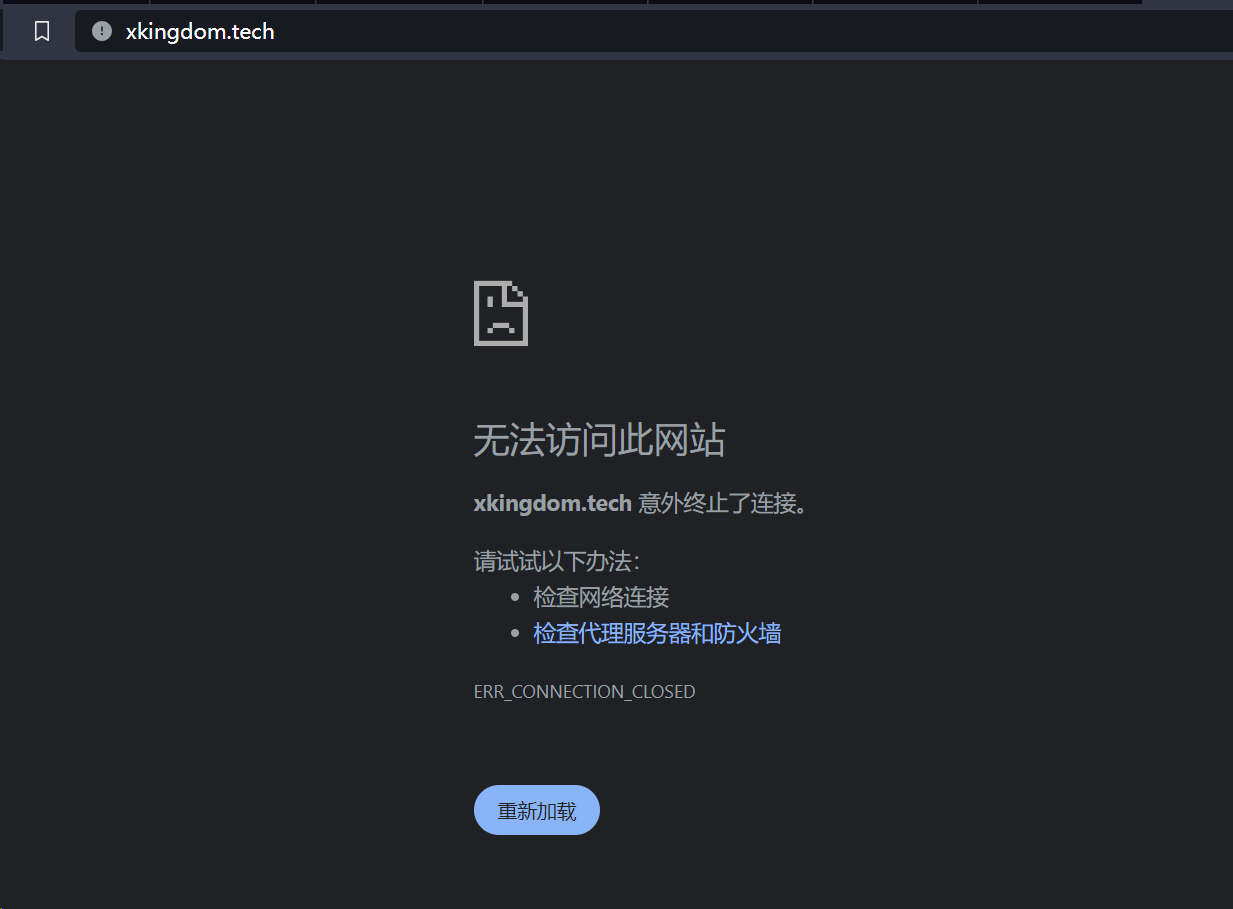1233x909 pixels.
Task: Select the 检查网络连接 list item
Action: point(601,597)
